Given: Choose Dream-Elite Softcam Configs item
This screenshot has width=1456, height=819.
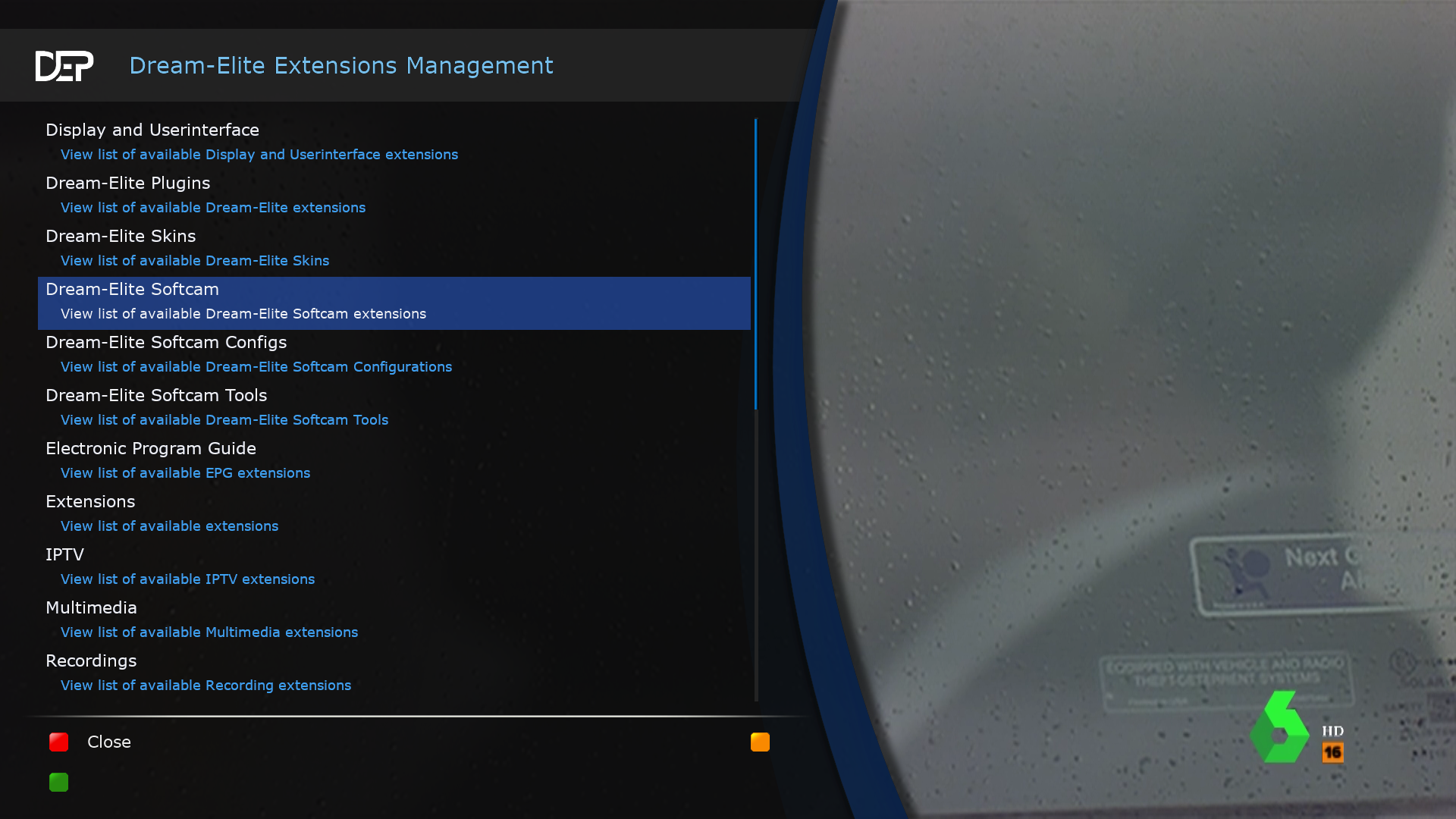Looking at the screenshot, I should click(166, 342).
